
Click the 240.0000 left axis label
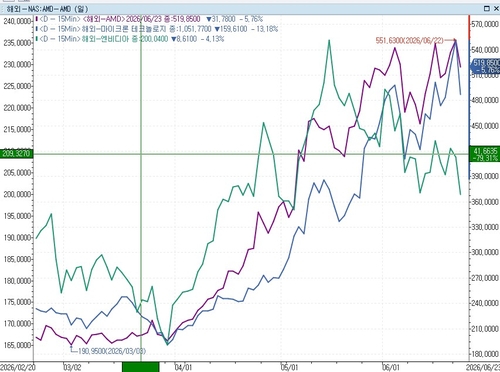click(17, 21)
